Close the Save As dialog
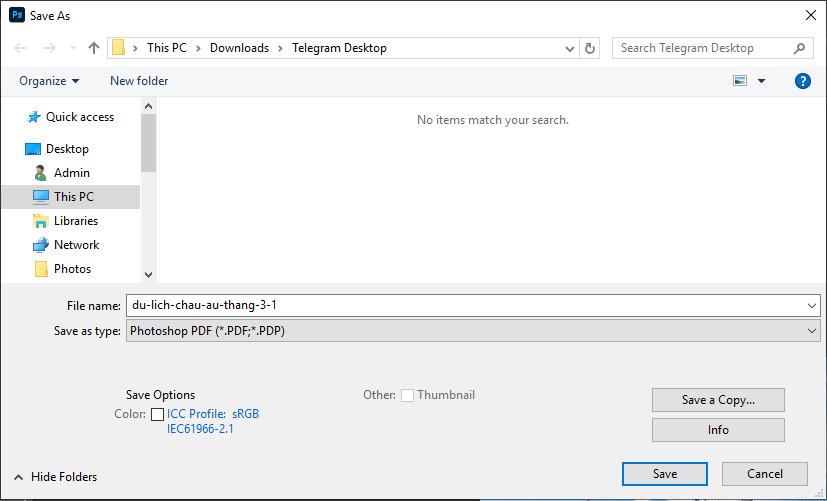The width and height of the screenshot is (827, 501). point(811,15)
